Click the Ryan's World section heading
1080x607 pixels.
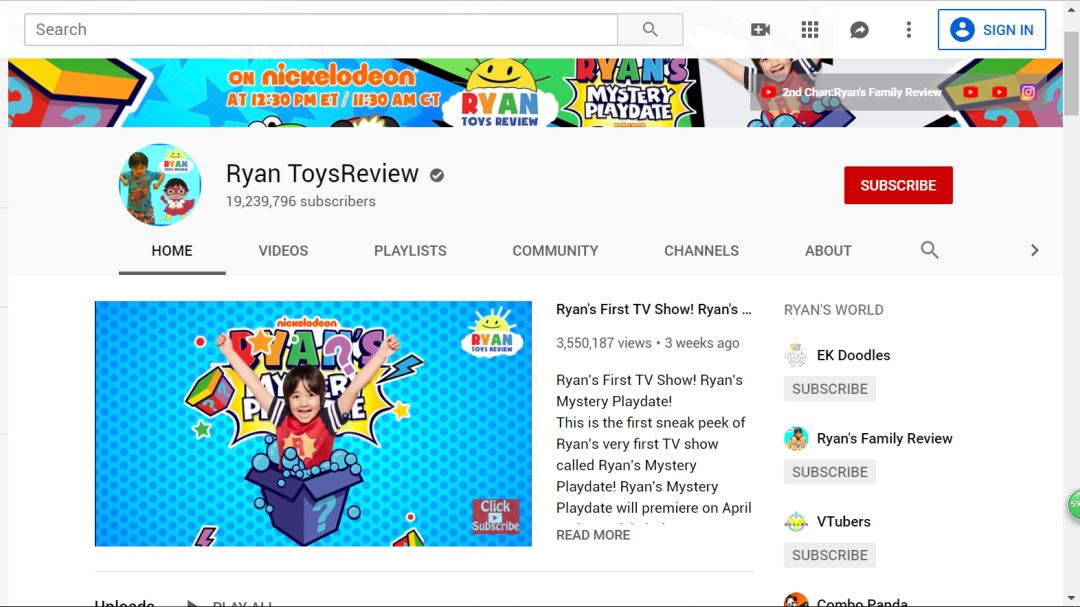833,310
